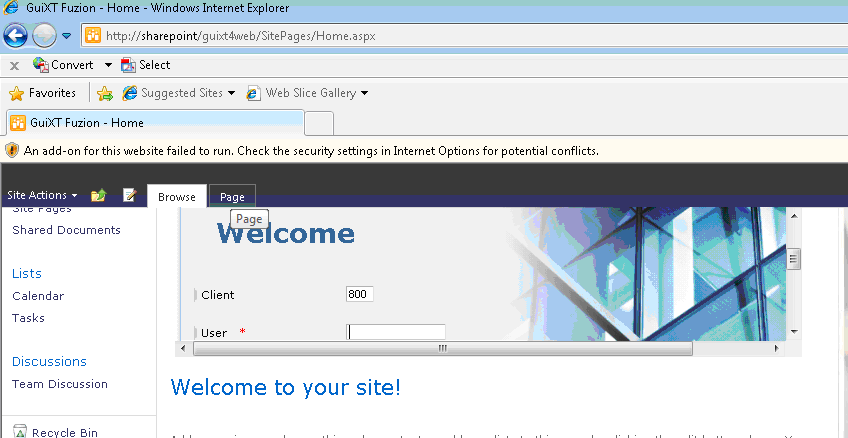The height and width of the screenshot is (438, 848).
Task: Open the Site Actions menu
Action: pos(42,195)
